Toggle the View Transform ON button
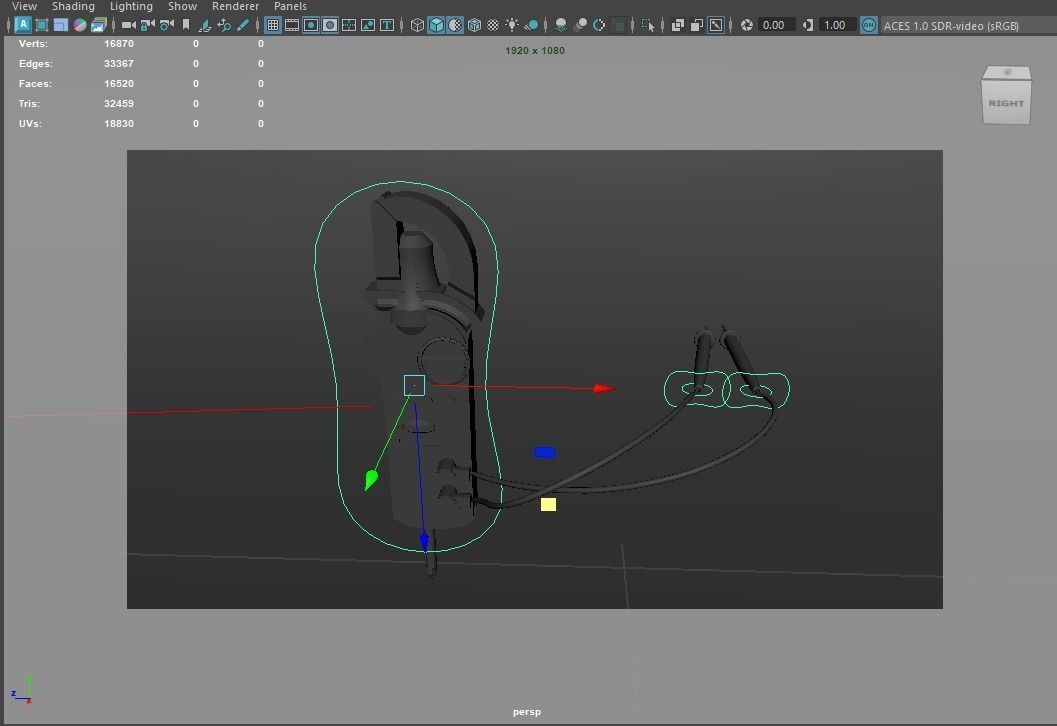1057x726 pixels. coord(869,25)
